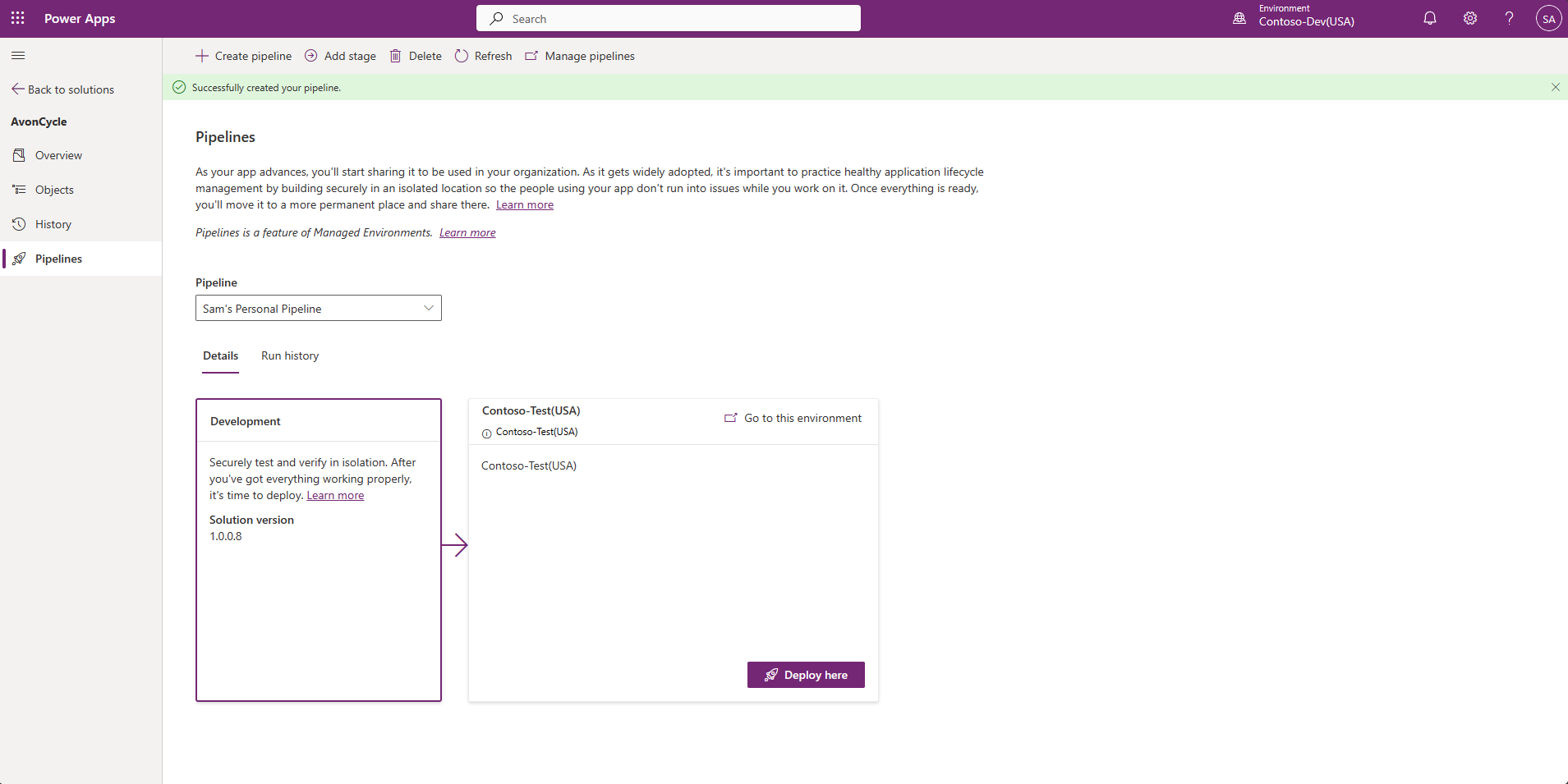The image size is (1568, 784).
Task: Expand Sam's Personal Pipeline chevron
Action: coord(428,308)
